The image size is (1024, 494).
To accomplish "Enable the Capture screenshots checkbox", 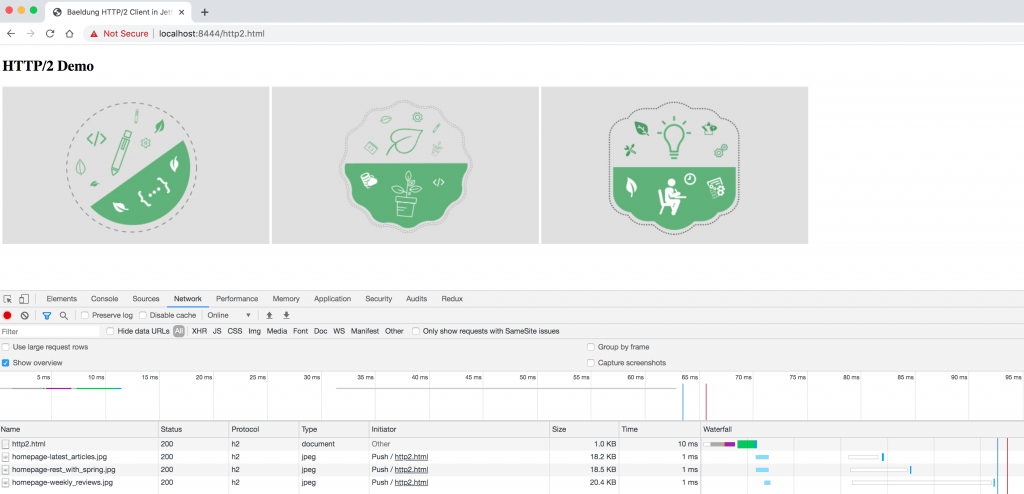I will (591, 363).
